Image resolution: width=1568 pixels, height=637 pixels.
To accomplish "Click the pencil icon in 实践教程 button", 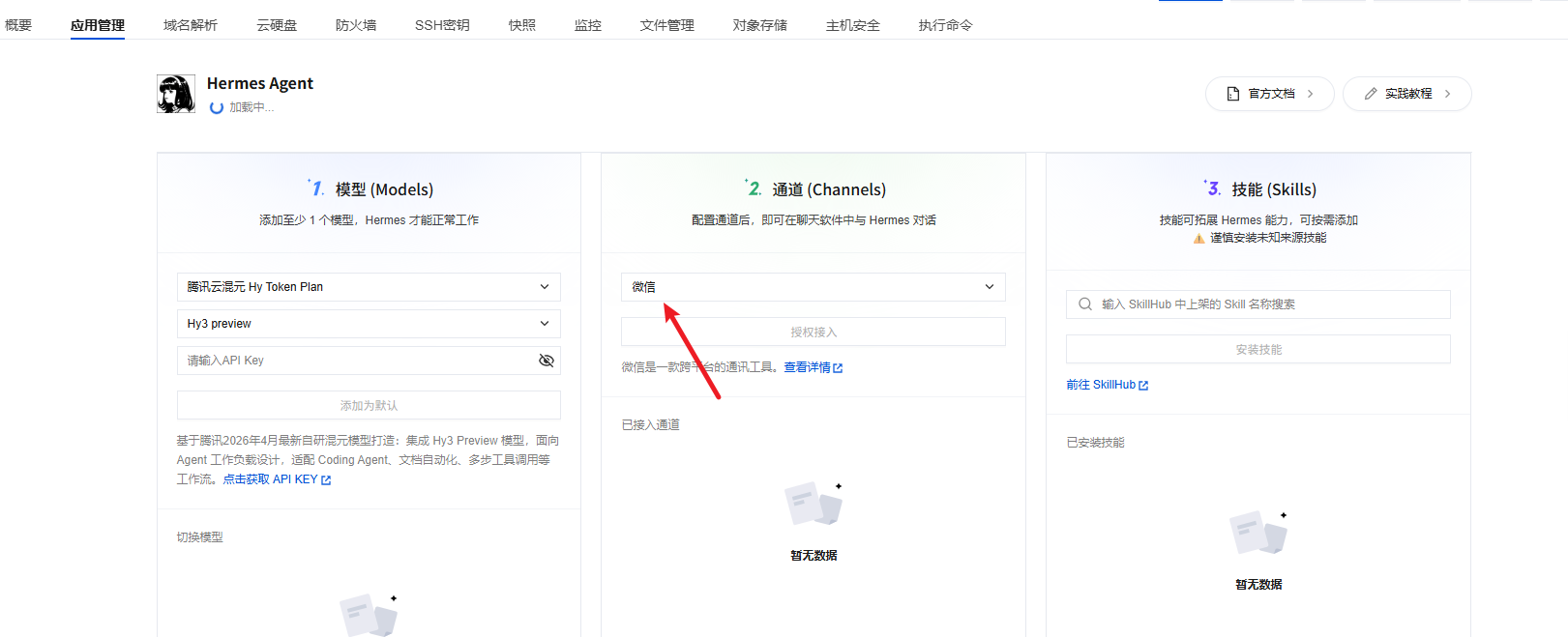I will point(1371,94).
